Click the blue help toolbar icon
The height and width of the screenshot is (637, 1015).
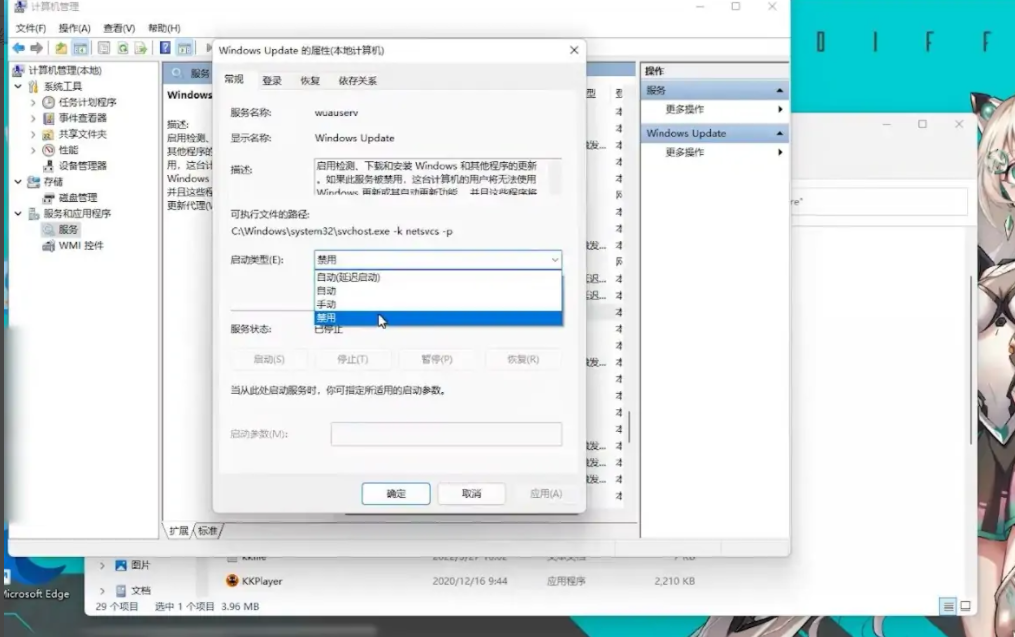(166, 48)
